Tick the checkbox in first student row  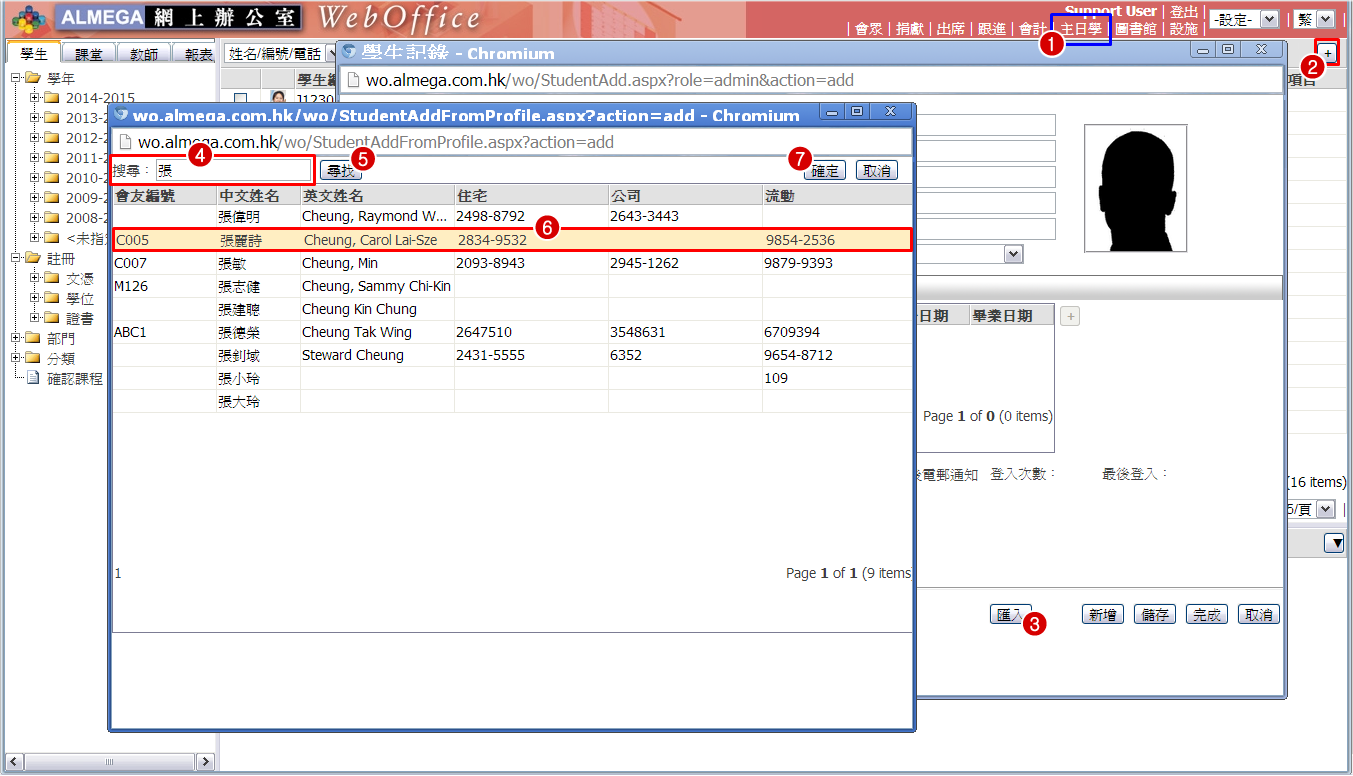pyautogui.click(x=240, y=99)
